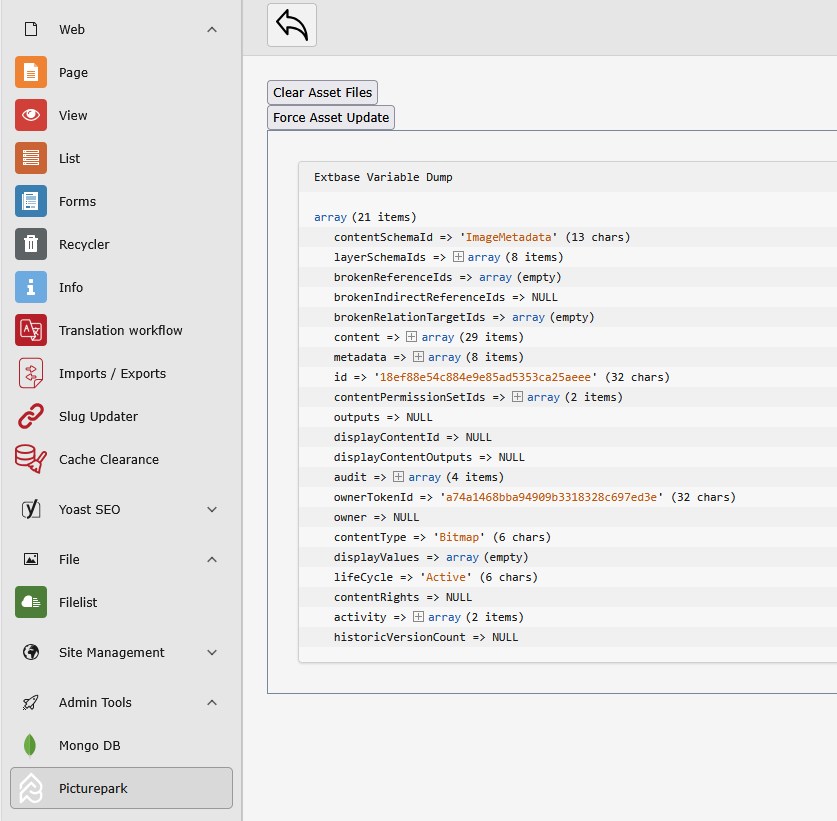This screenshot has height=821, width=837.
Task: Click the Clear Asset Files button
Action: point(322,93)
